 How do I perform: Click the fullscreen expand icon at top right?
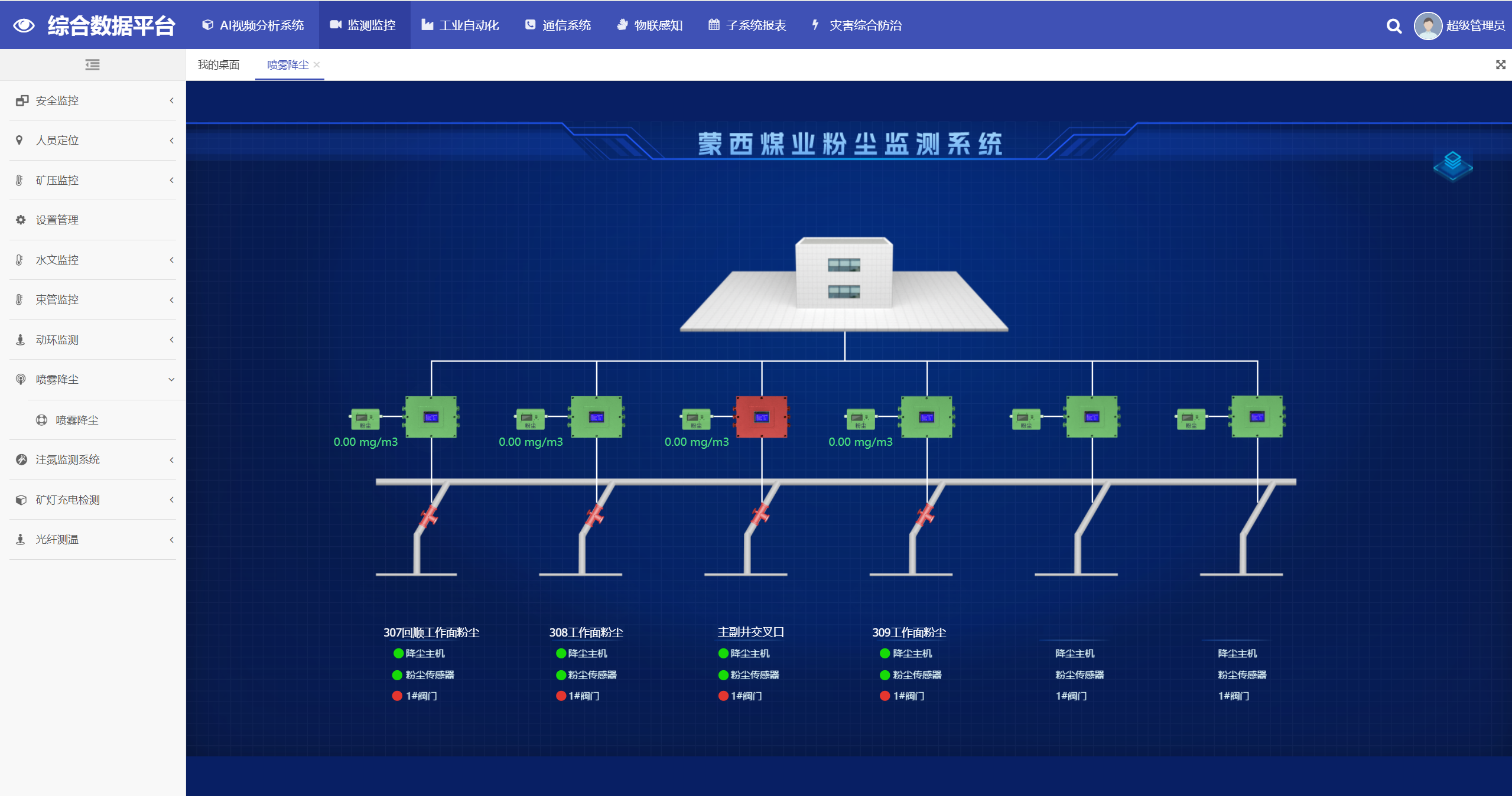(1500, 65)
